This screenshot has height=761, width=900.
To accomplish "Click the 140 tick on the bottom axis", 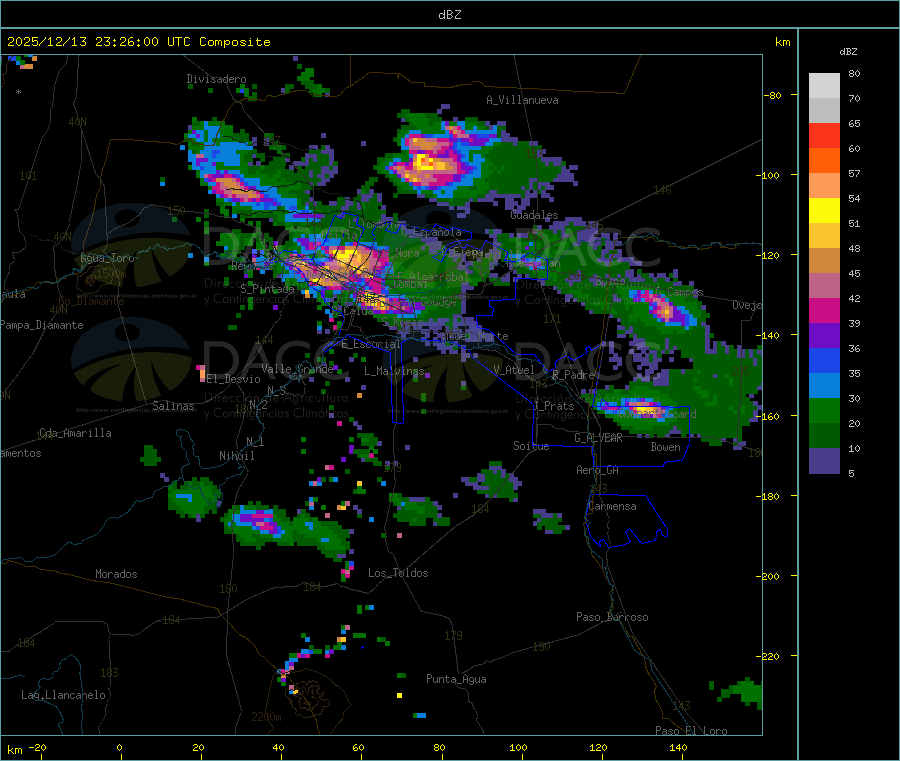I will pos(678,747).
